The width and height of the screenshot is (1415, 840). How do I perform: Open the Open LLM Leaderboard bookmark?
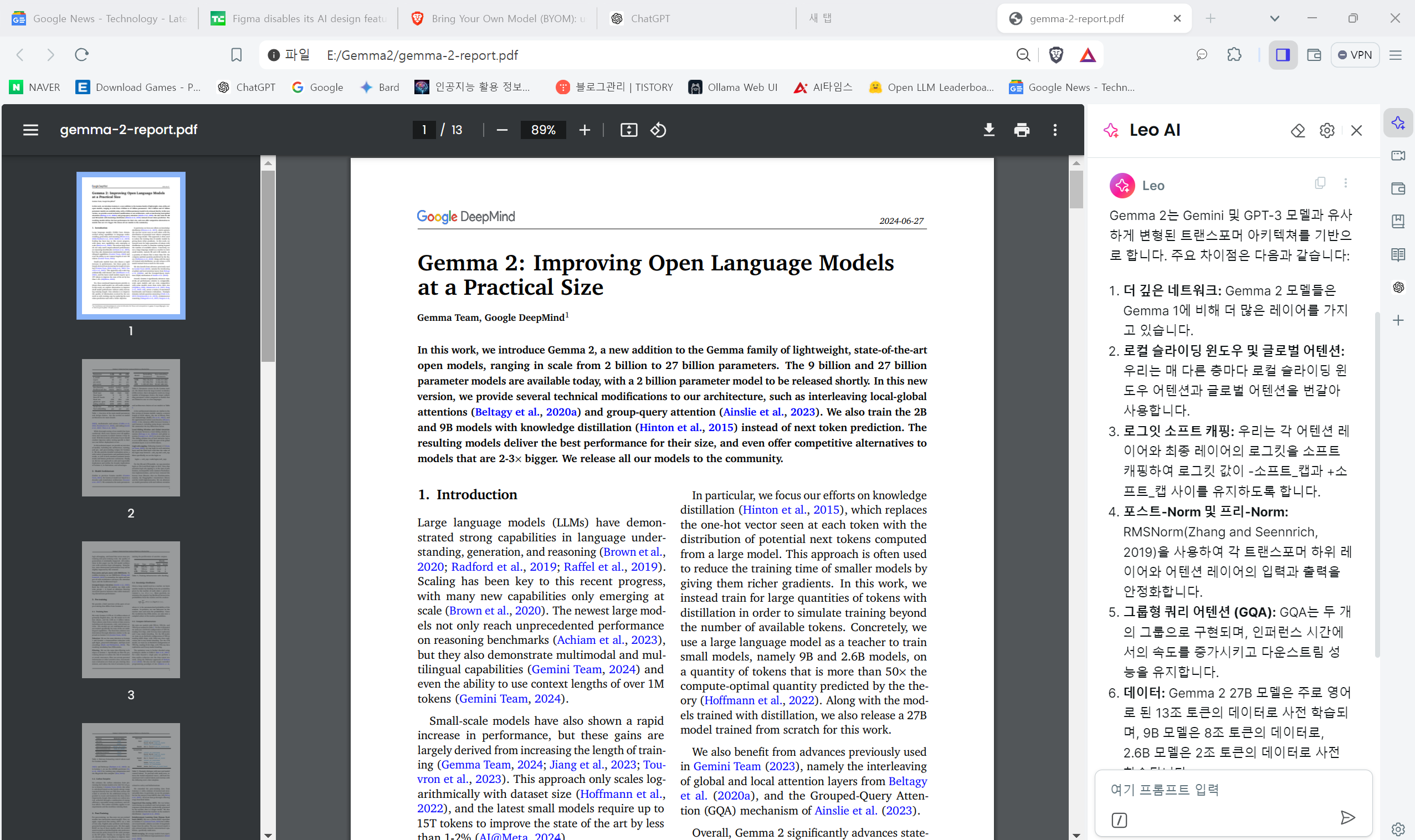932,87
